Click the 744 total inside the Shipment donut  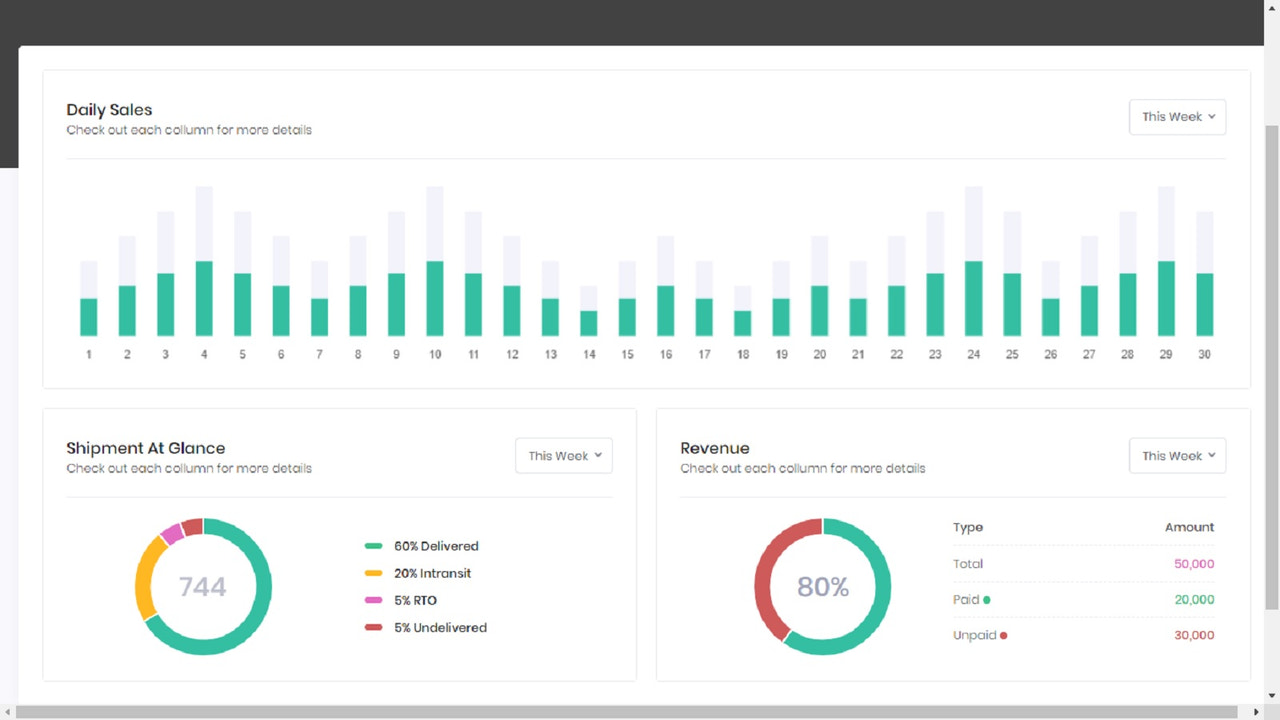coord(203,587)
